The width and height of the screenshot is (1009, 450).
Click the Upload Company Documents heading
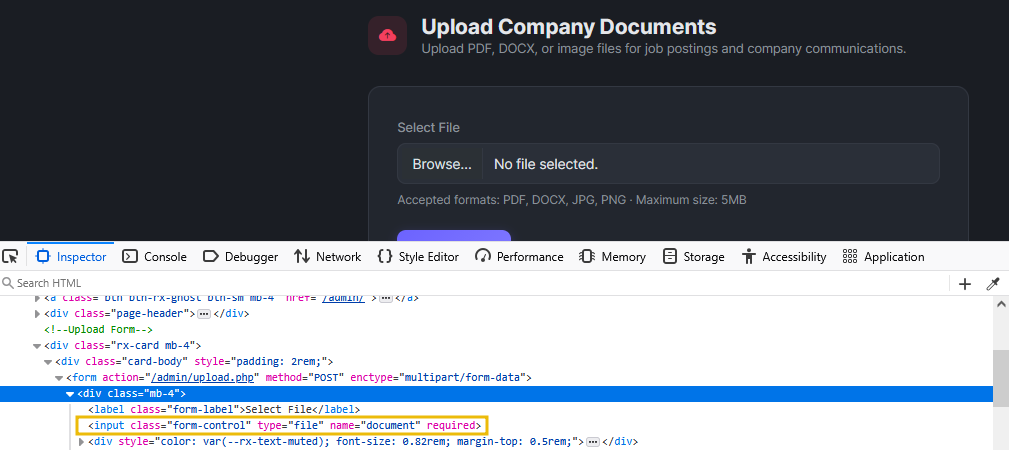pos(569,27)
